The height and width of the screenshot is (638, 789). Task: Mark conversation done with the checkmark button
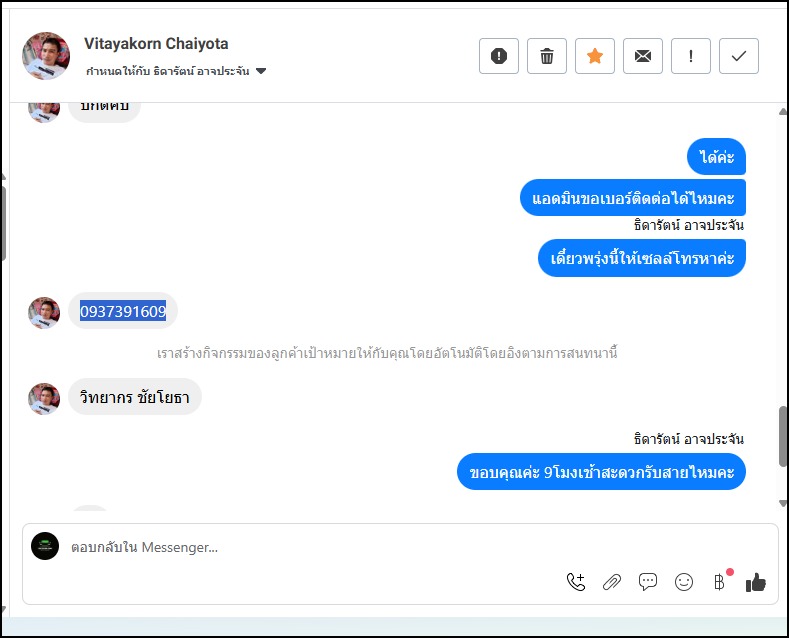pyautogui.click(x=739, y=56)
